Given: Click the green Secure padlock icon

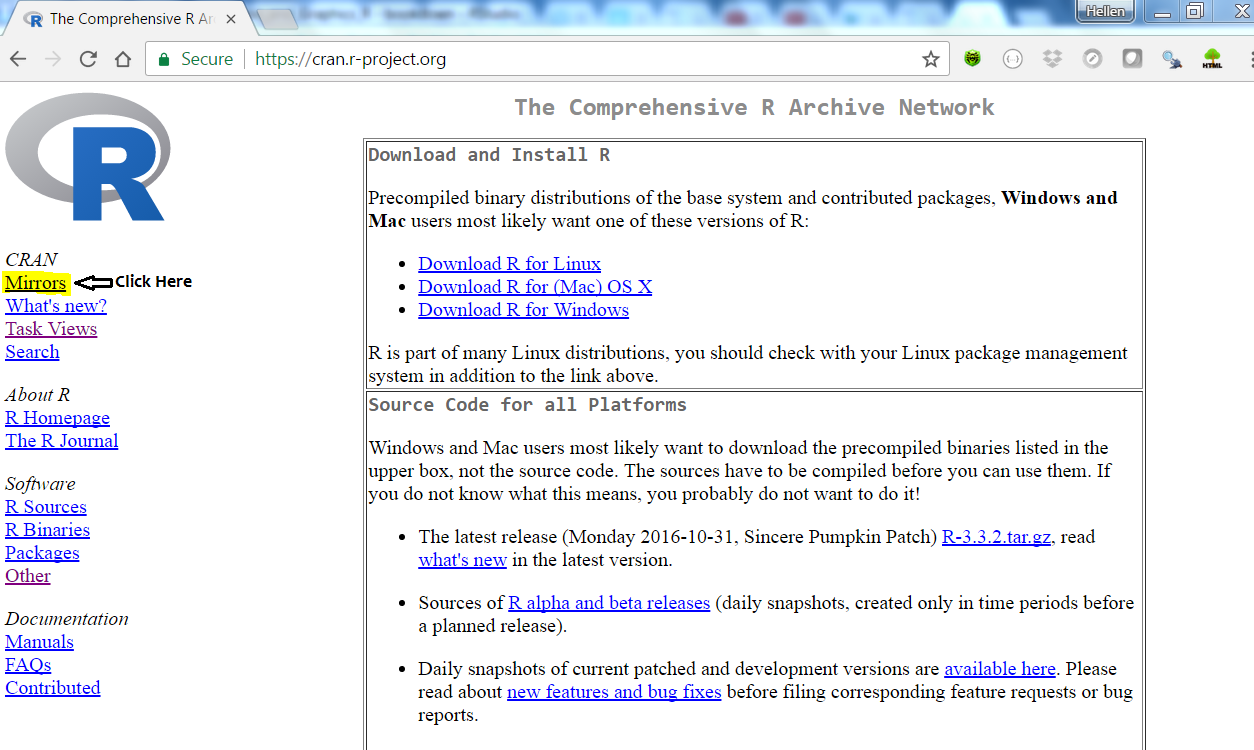Looking at the screenshot, I should point(164,59).
